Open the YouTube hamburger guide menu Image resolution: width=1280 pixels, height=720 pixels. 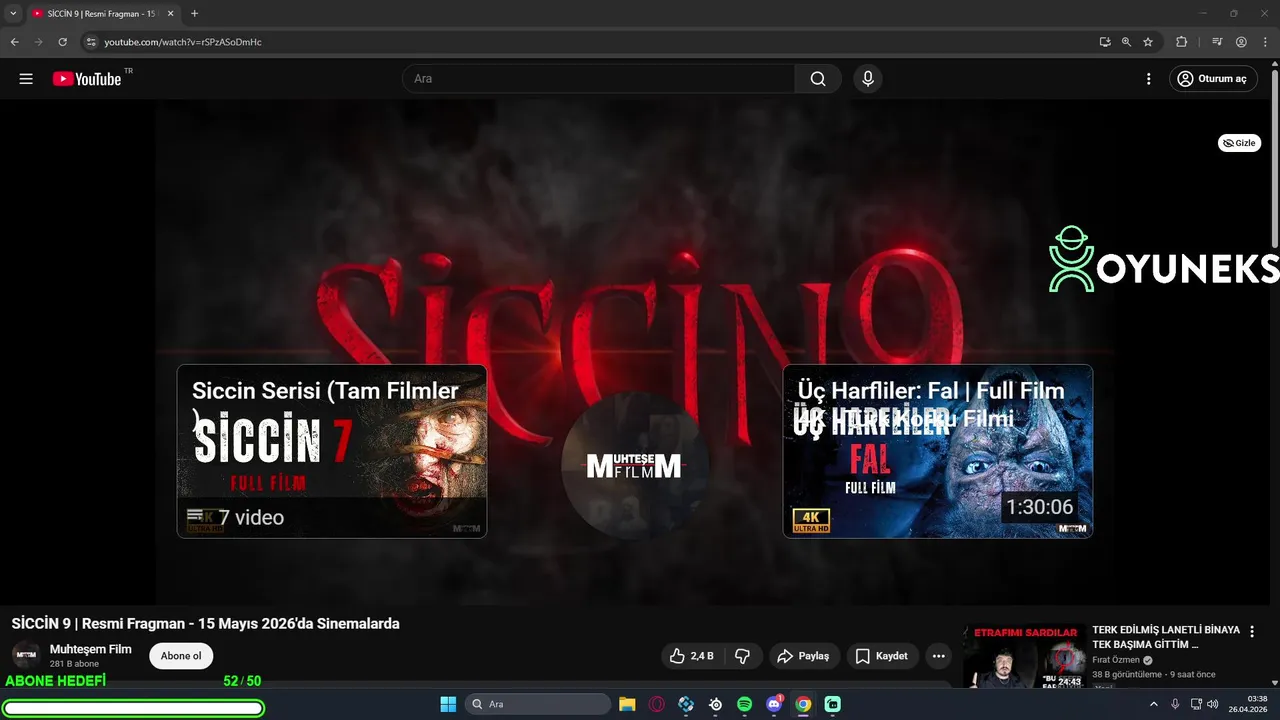pyautogui.click(x=26, y=79)
